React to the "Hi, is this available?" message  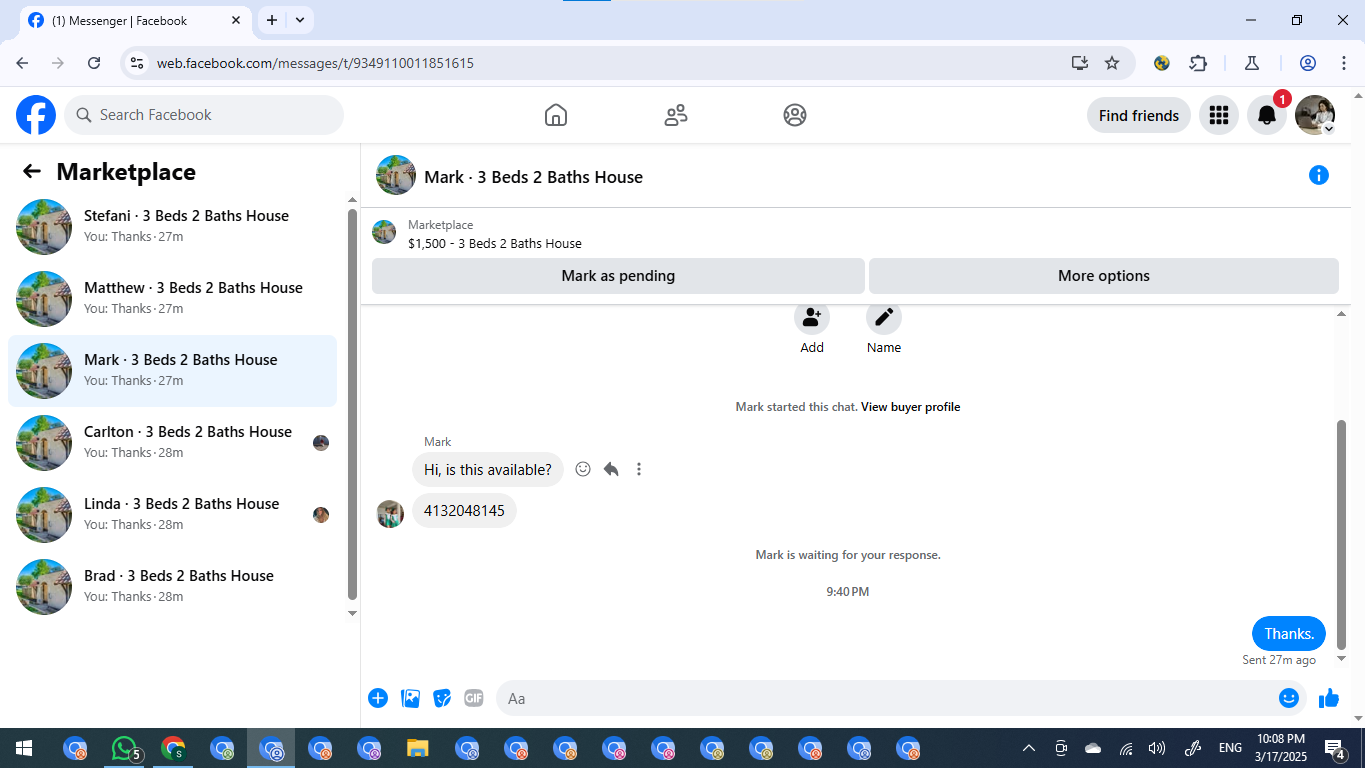(583, 469)
